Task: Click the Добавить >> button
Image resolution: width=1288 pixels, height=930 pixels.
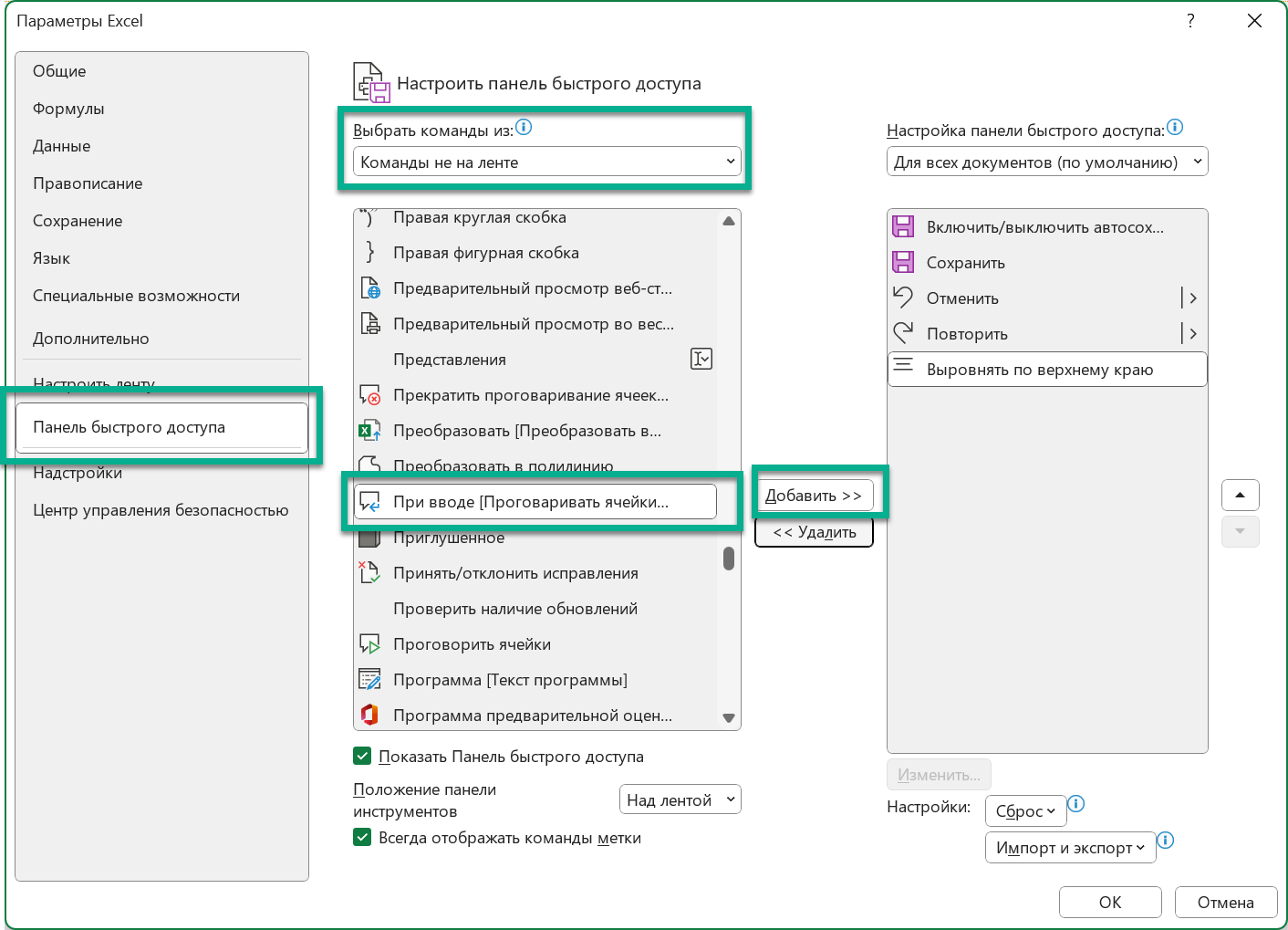Action: tap(814, 496)
